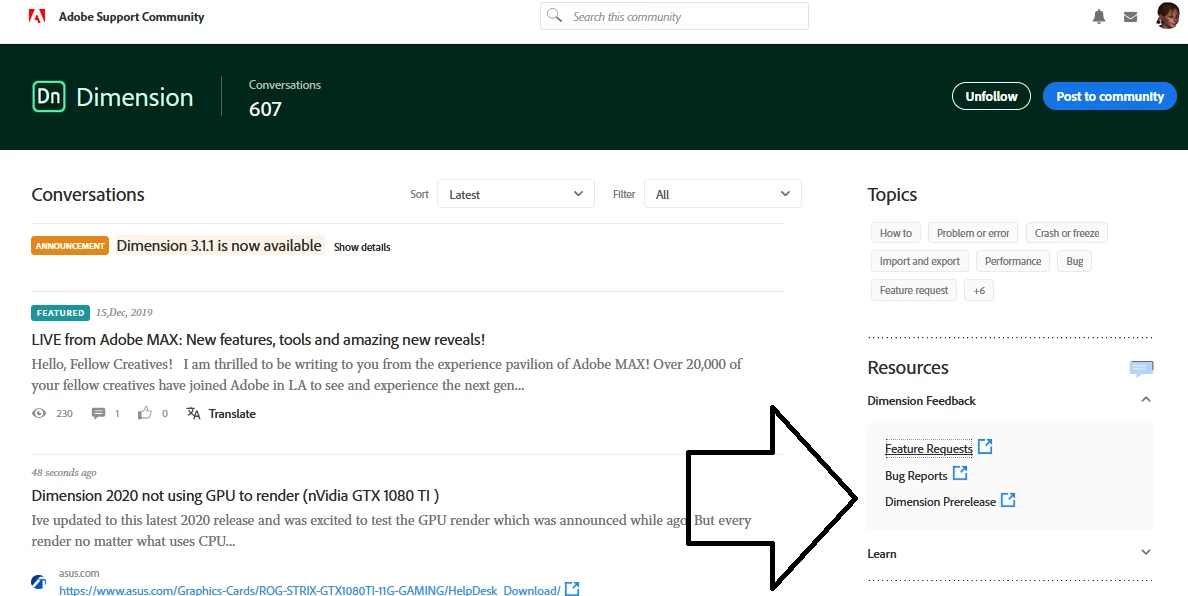
Task: Open the notifications bell
Action: tap(1099, 17)
